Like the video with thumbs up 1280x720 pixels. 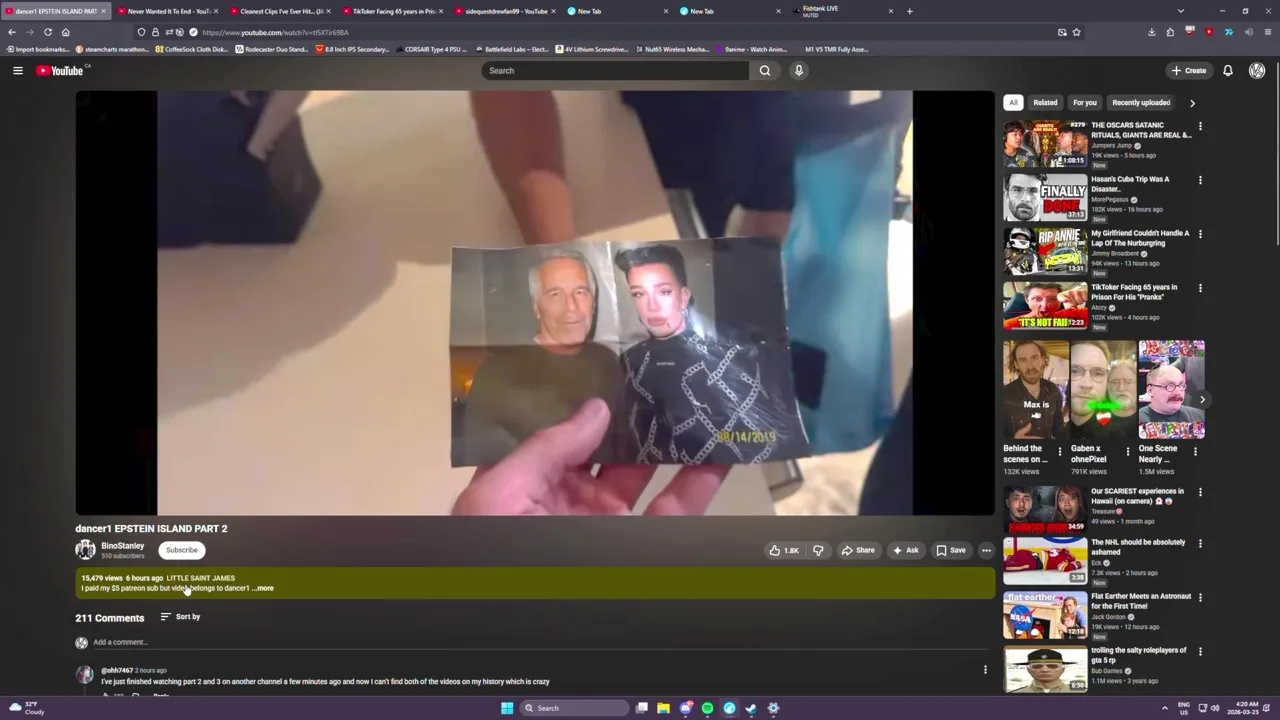click(x=783, y=550)
